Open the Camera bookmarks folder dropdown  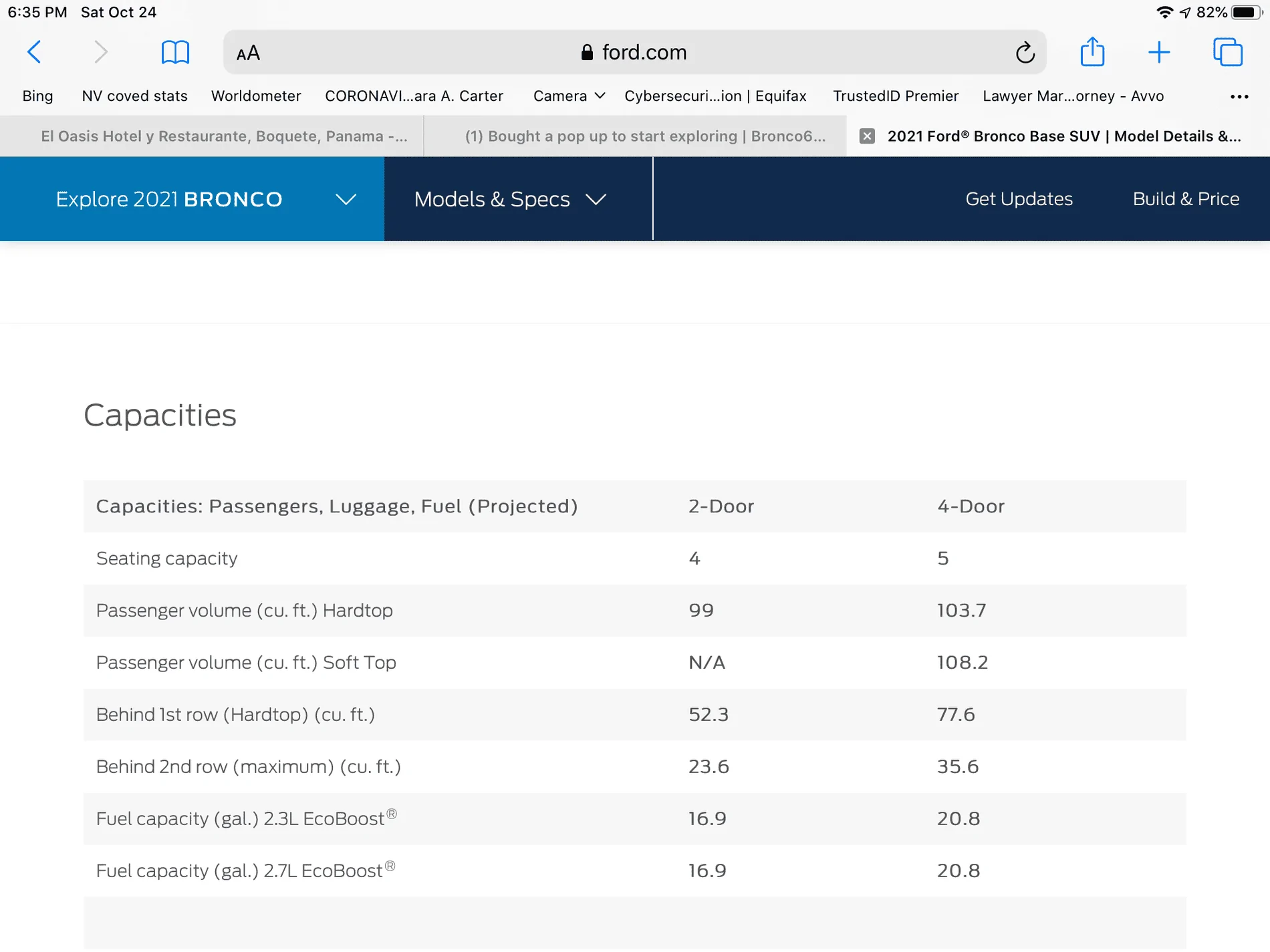[x=569, y=96]
